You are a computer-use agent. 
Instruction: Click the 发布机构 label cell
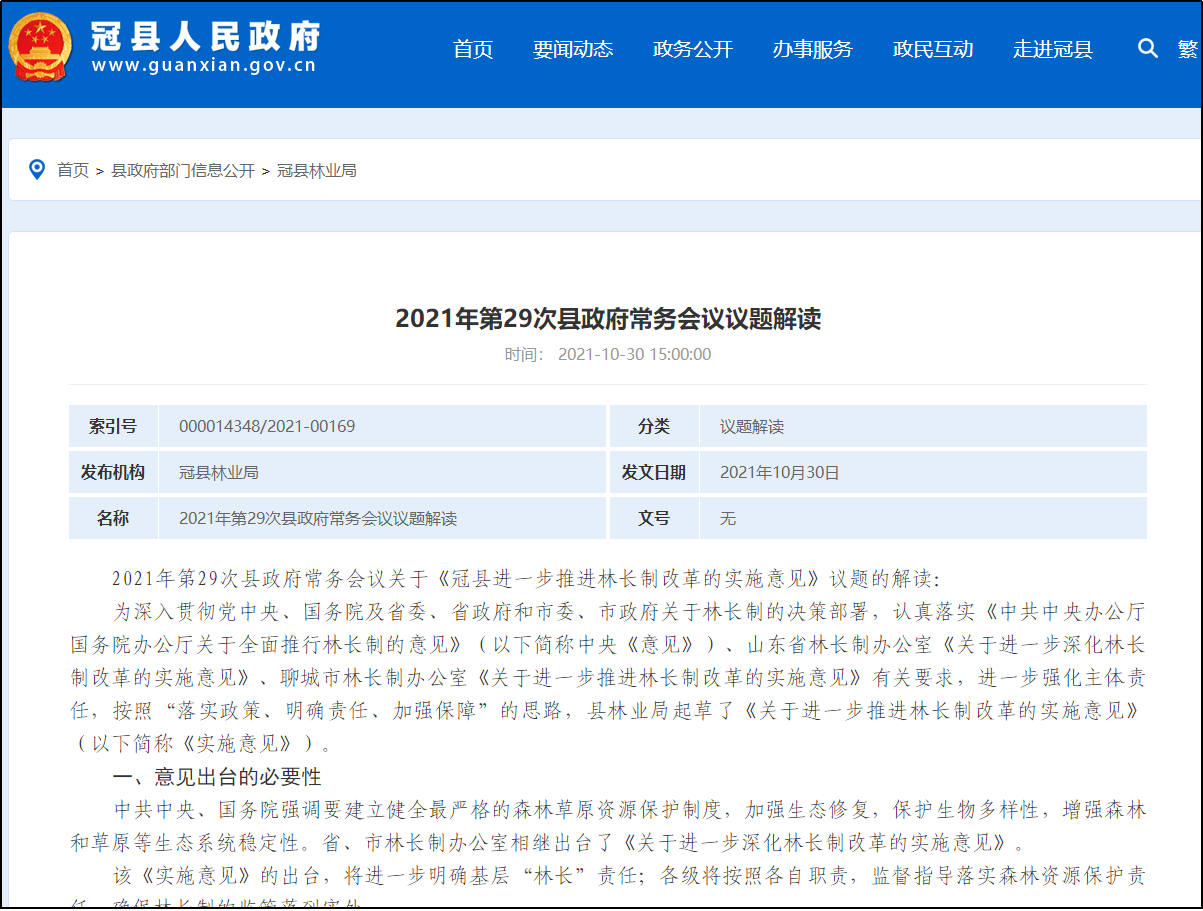coord(113,472)
